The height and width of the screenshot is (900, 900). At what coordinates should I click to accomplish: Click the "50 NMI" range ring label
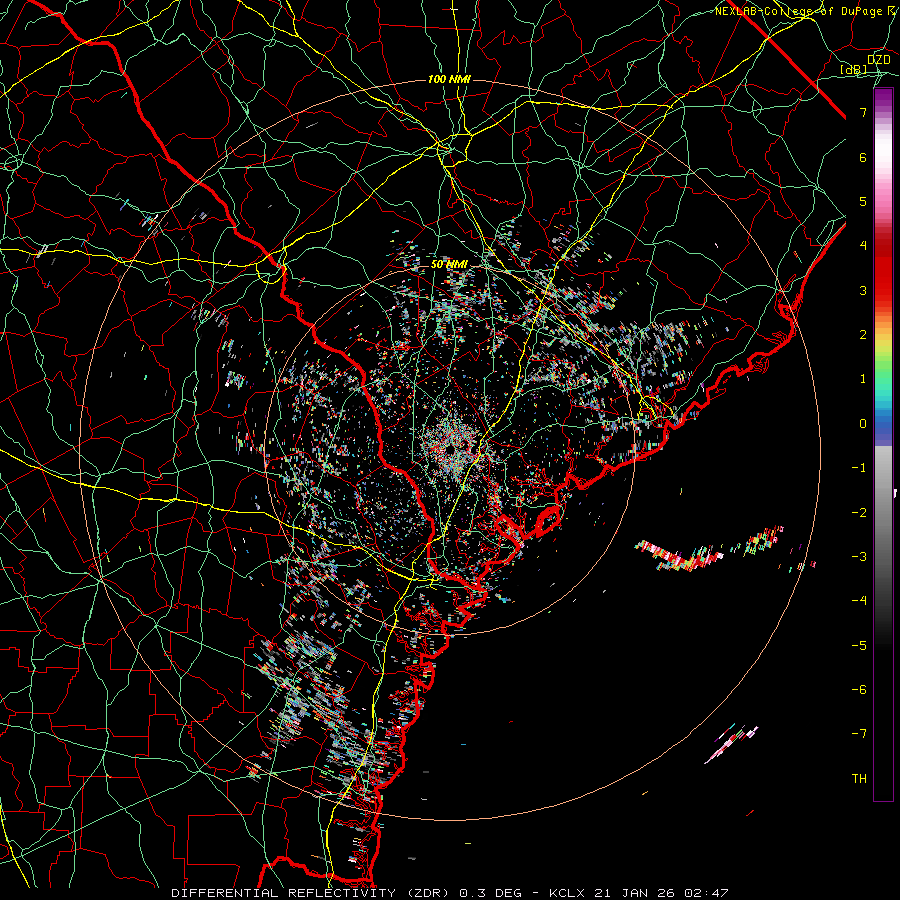tap(449, 264)
